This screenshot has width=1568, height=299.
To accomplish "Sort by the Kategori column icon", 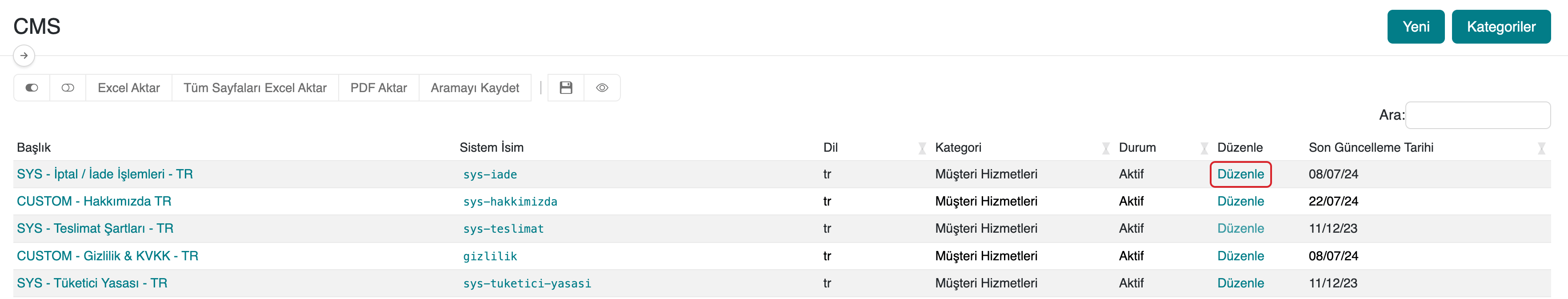I will 1105,148.
